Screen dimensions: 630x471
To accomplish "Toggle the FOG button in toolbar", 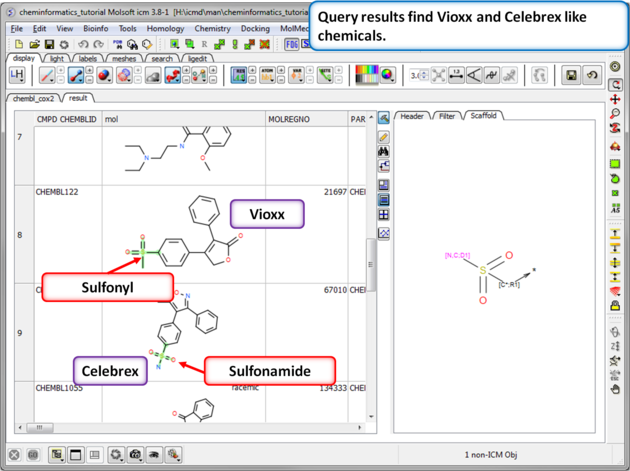I will click(x=292, y=45).
